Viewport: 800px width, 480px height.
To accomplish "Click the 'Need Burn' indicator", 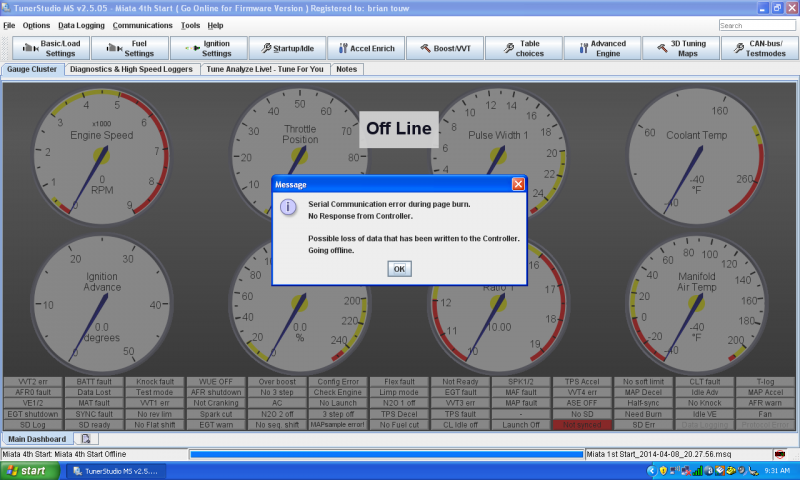I will (643, 414).
